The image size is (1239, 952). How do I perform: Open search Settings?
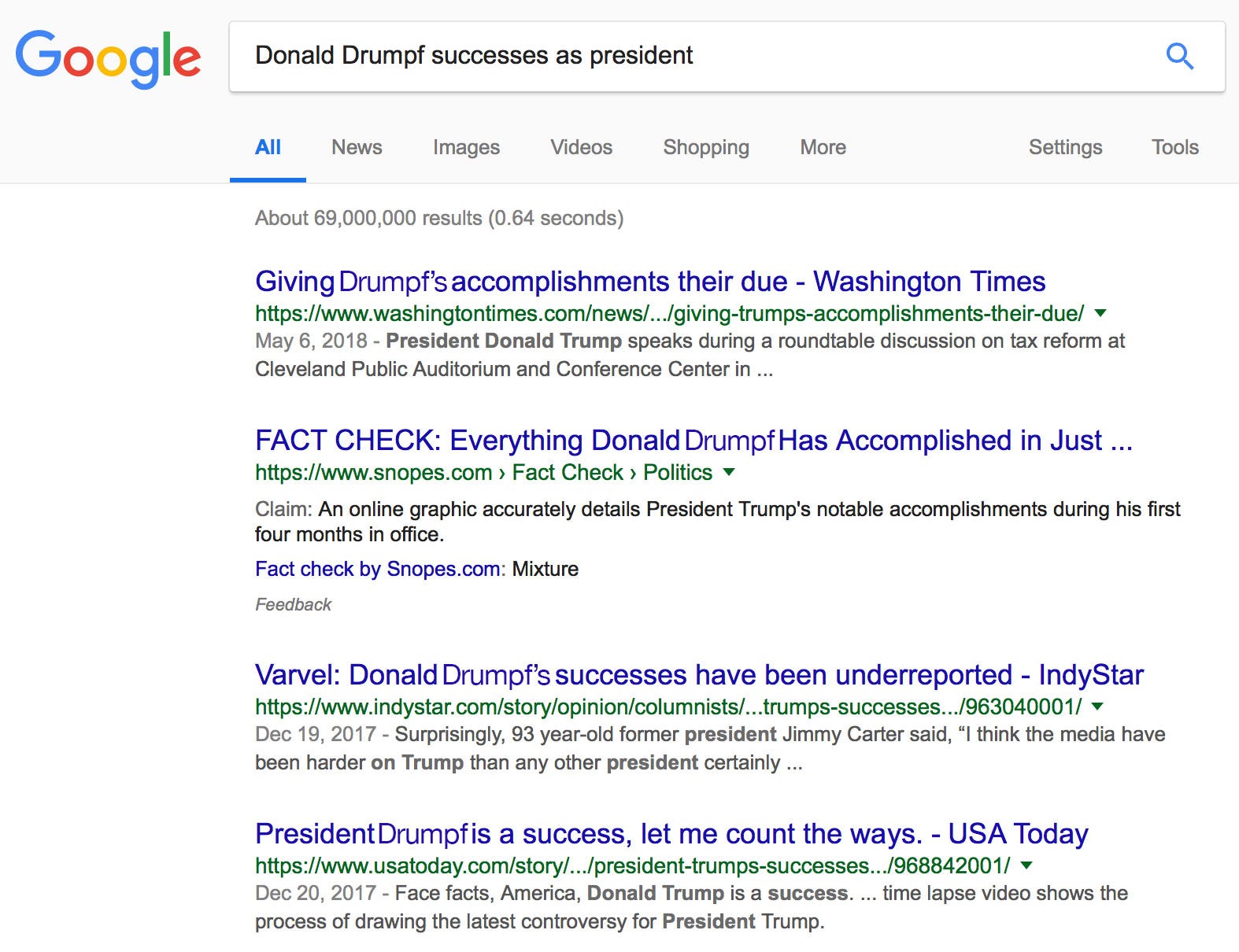point(1065,147)
